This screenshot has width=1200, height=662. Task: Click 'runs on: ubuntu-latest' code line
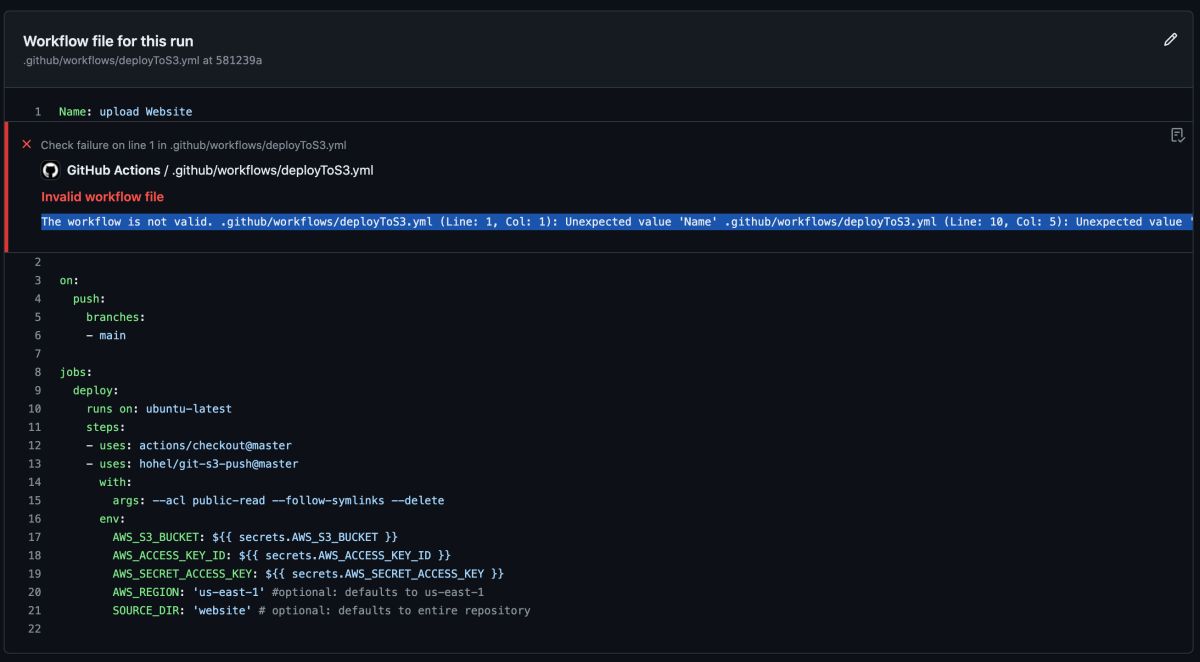(159, 408)
